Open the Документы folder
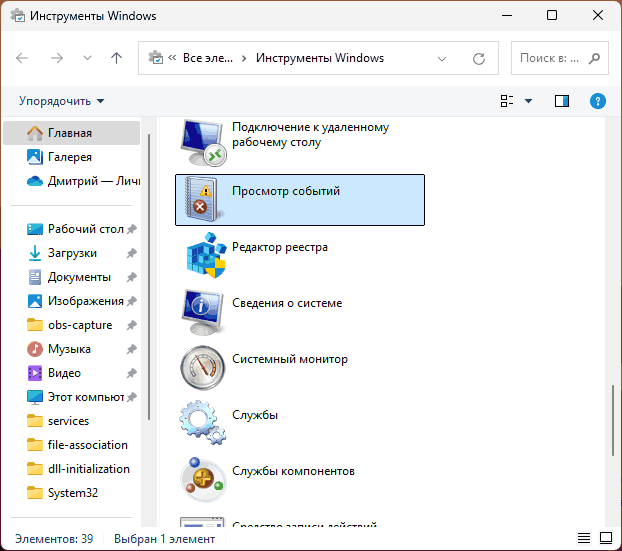622x551 pixels. [x=71, y=277]
